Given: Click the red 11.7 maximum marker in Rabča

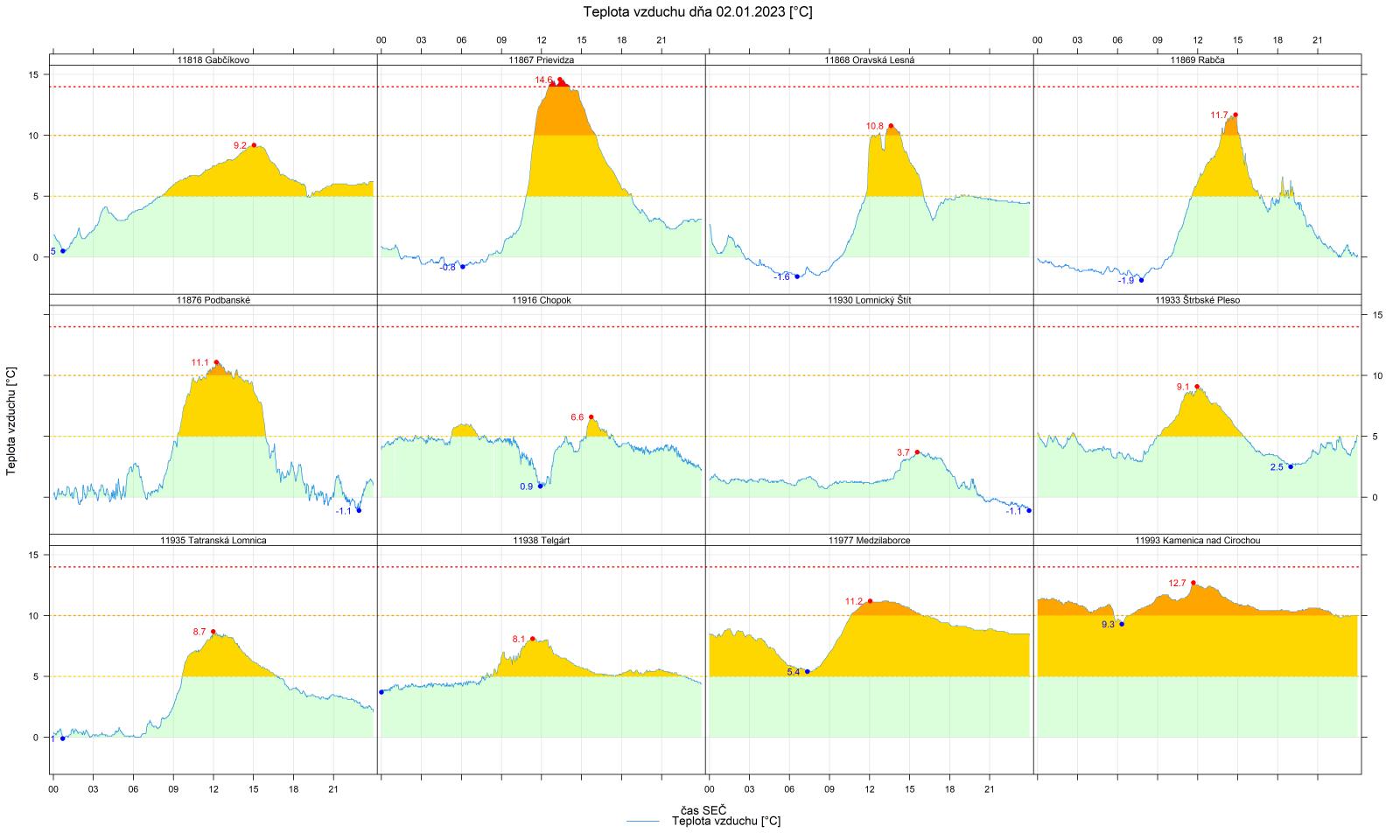Looking at the screenshot, I should [x=1235, y=115].
